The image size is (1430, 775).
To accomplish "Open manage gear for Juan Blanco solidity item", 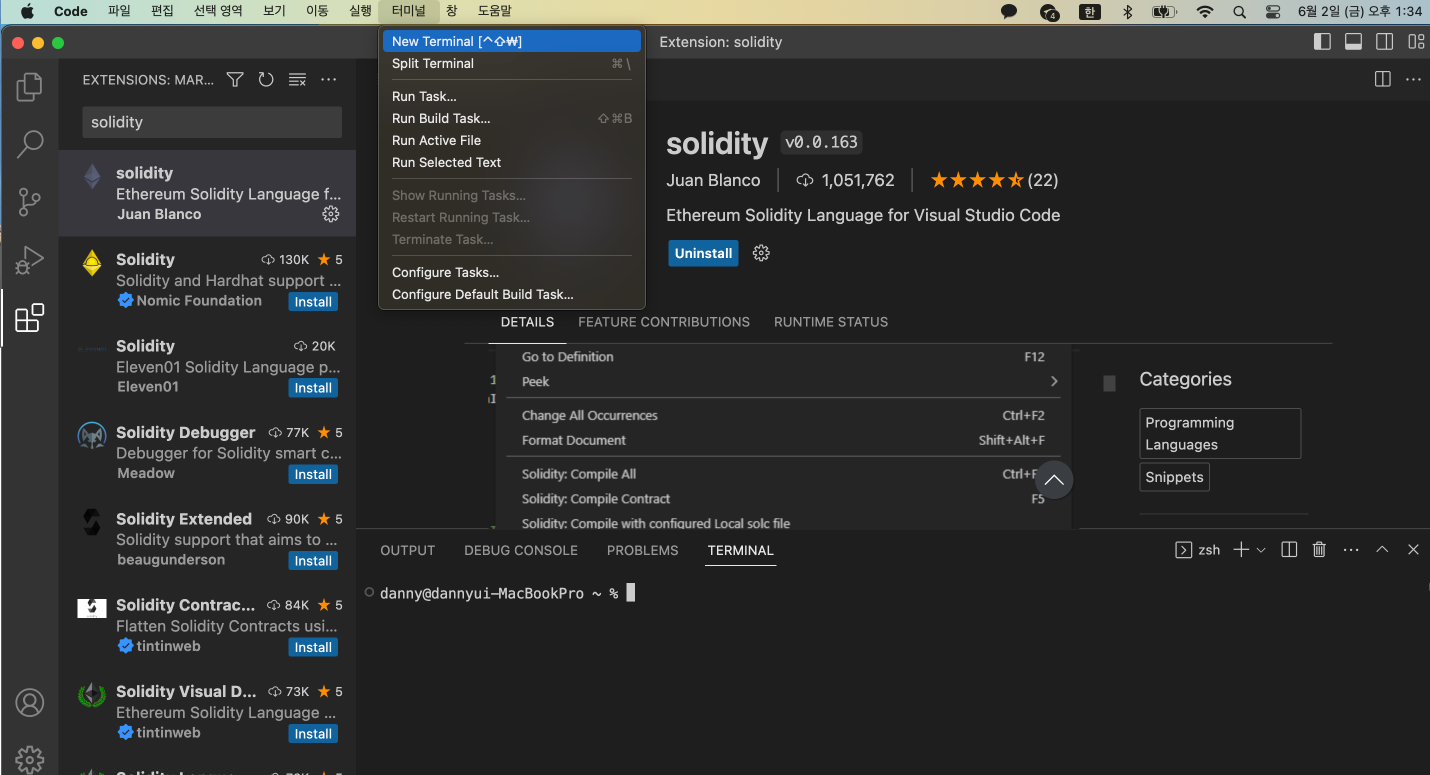I will [x=331, y=214].
